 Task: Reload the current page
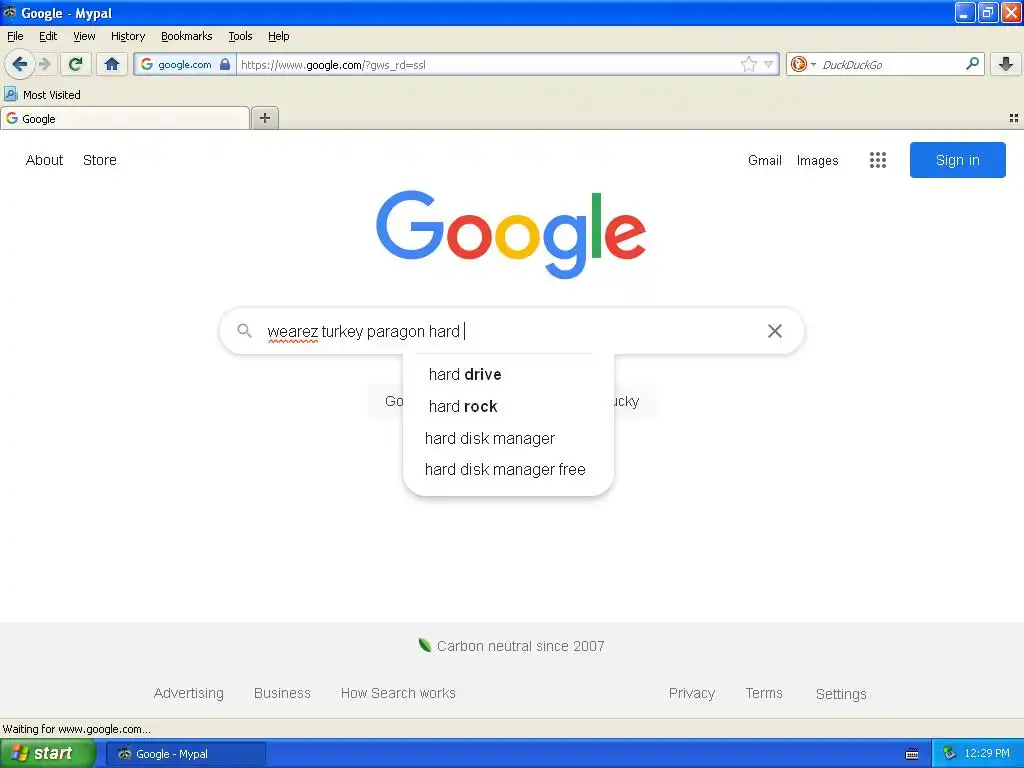[76, 64]
